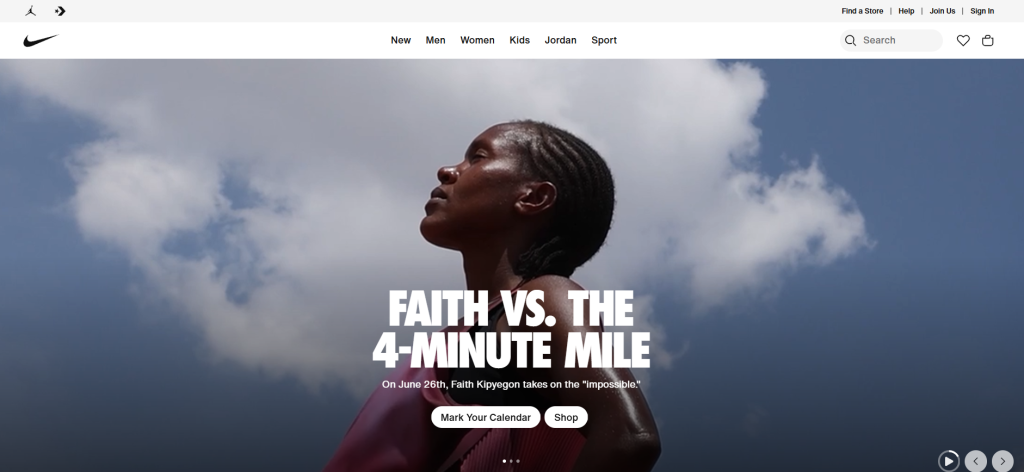Click the search magnifier icon
This screenshot has height=472, width=1024.
tap(850, 40)
